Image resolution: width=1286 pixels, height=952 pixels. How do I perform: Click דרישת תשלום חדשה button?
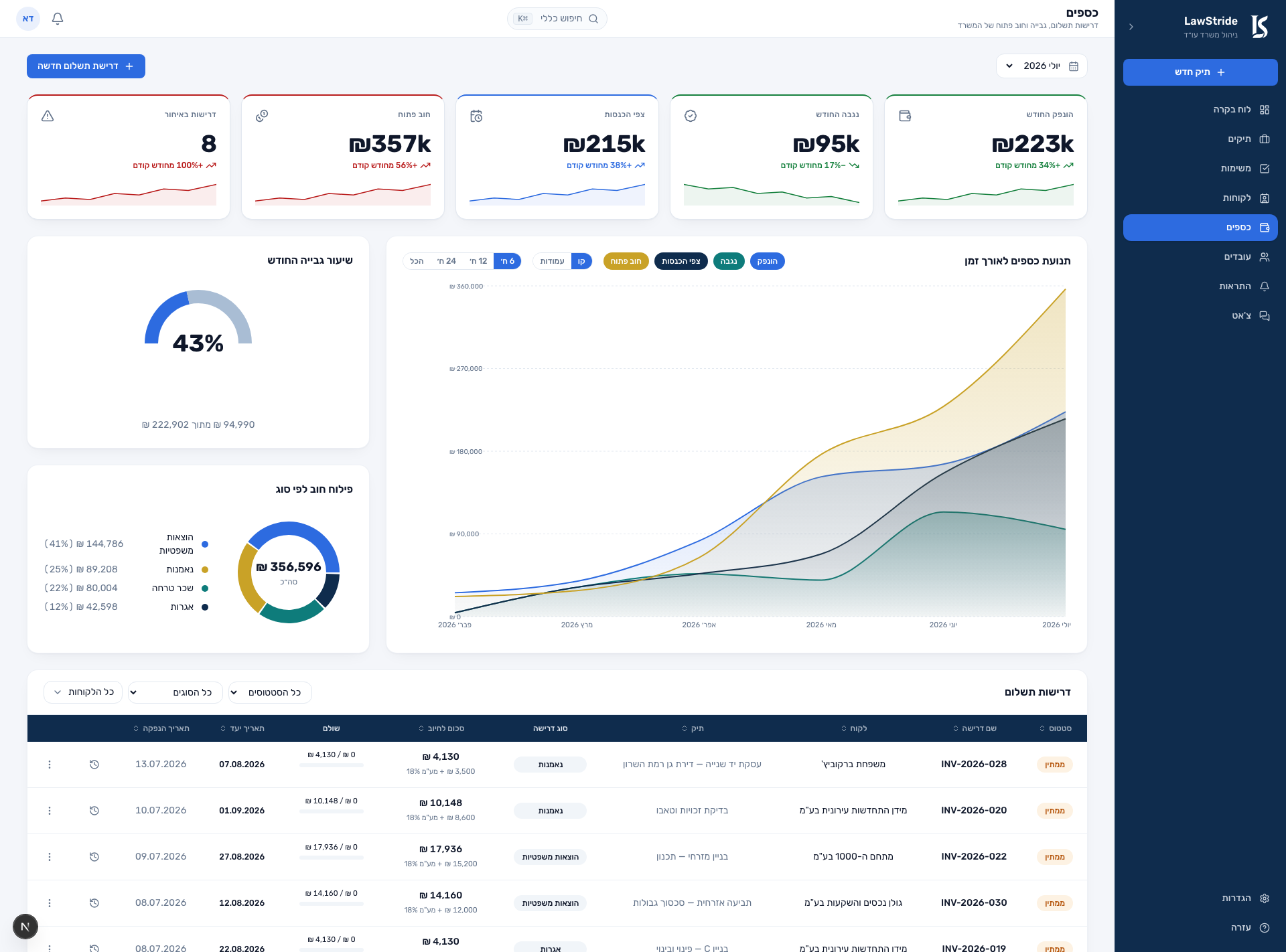86,66
